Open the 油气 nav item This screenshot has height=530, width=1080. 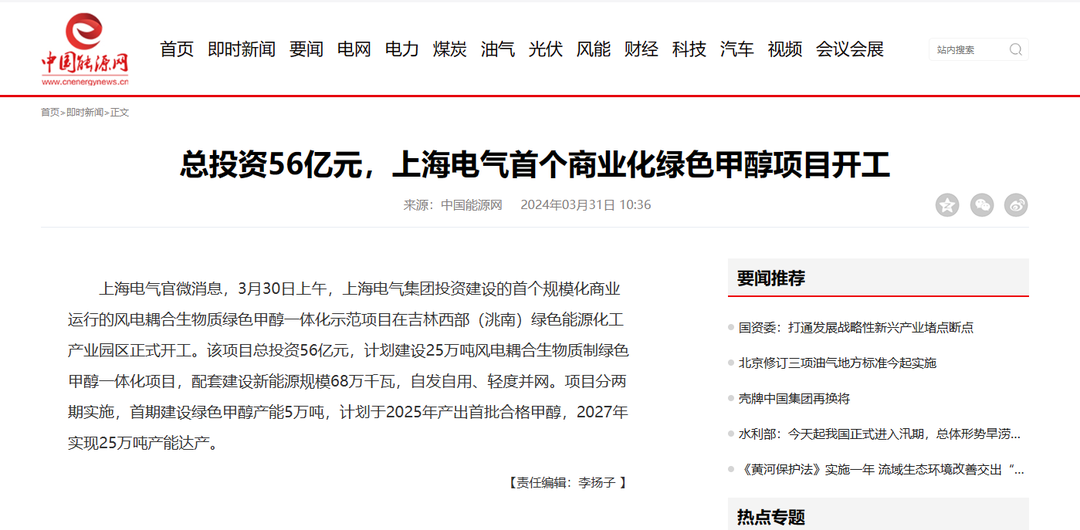(498, 49)
